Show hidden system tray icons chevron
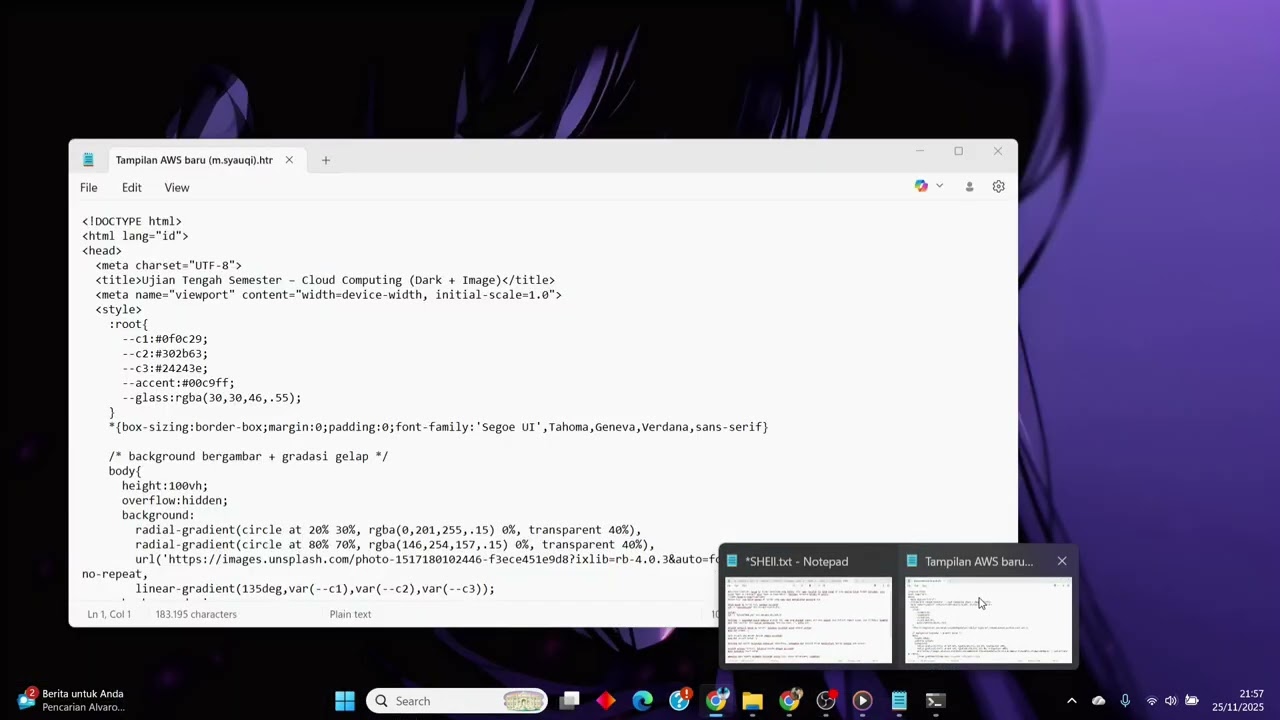 [x=1072, y=701]
